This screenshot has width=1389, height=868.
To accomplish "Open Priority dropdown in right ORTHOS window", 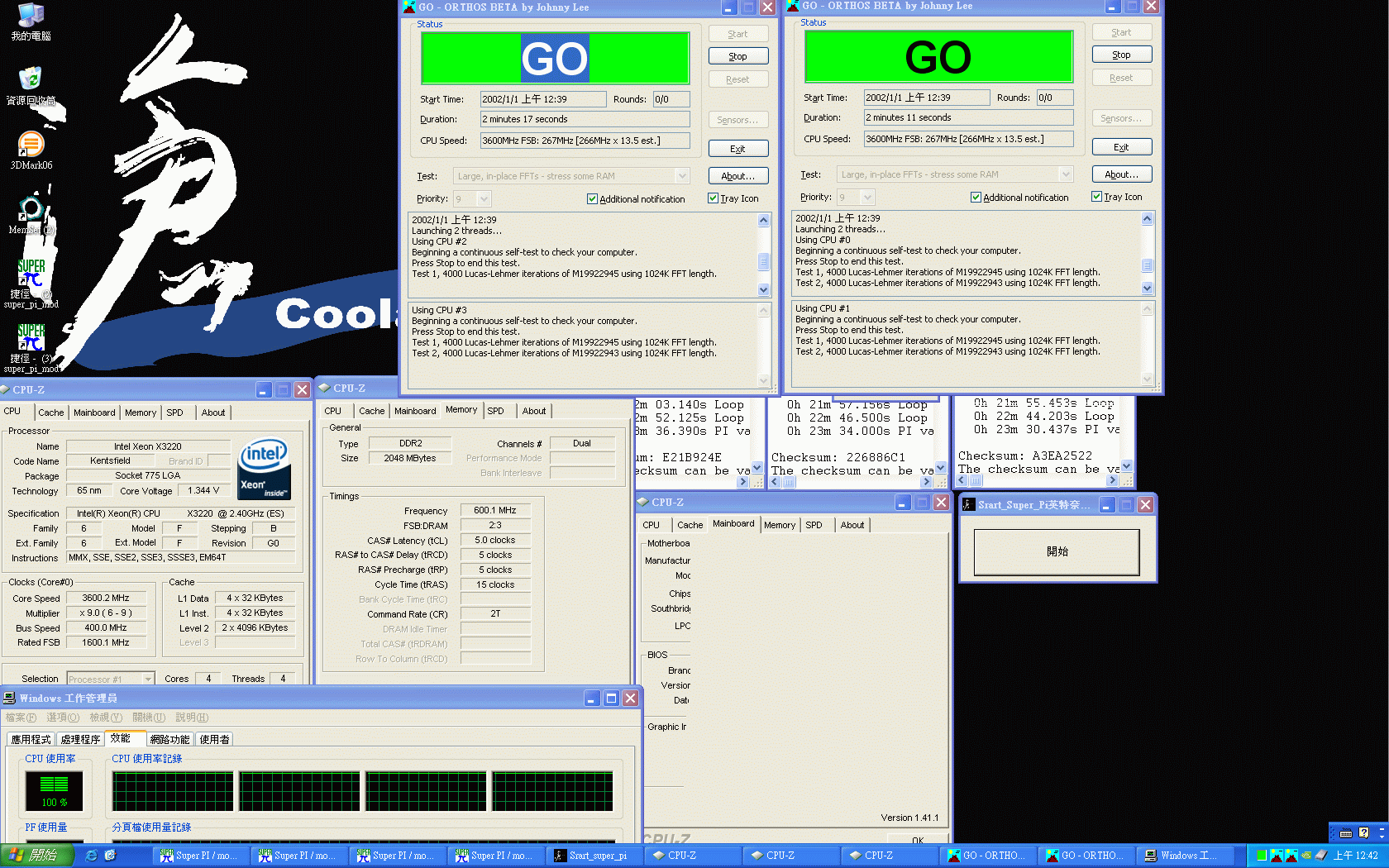I will (867, 198).
